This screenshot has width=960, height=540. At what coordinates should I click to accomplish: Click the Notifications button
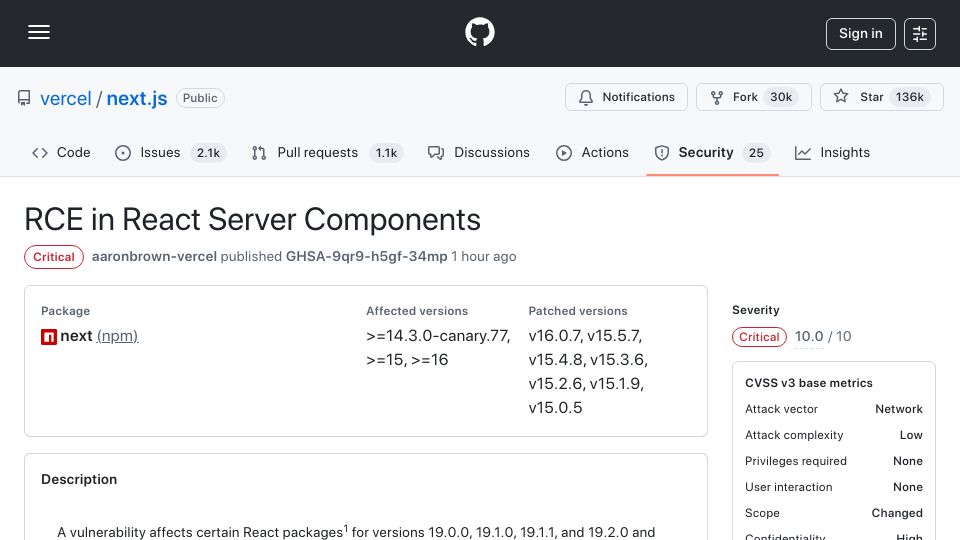(626, 97)
